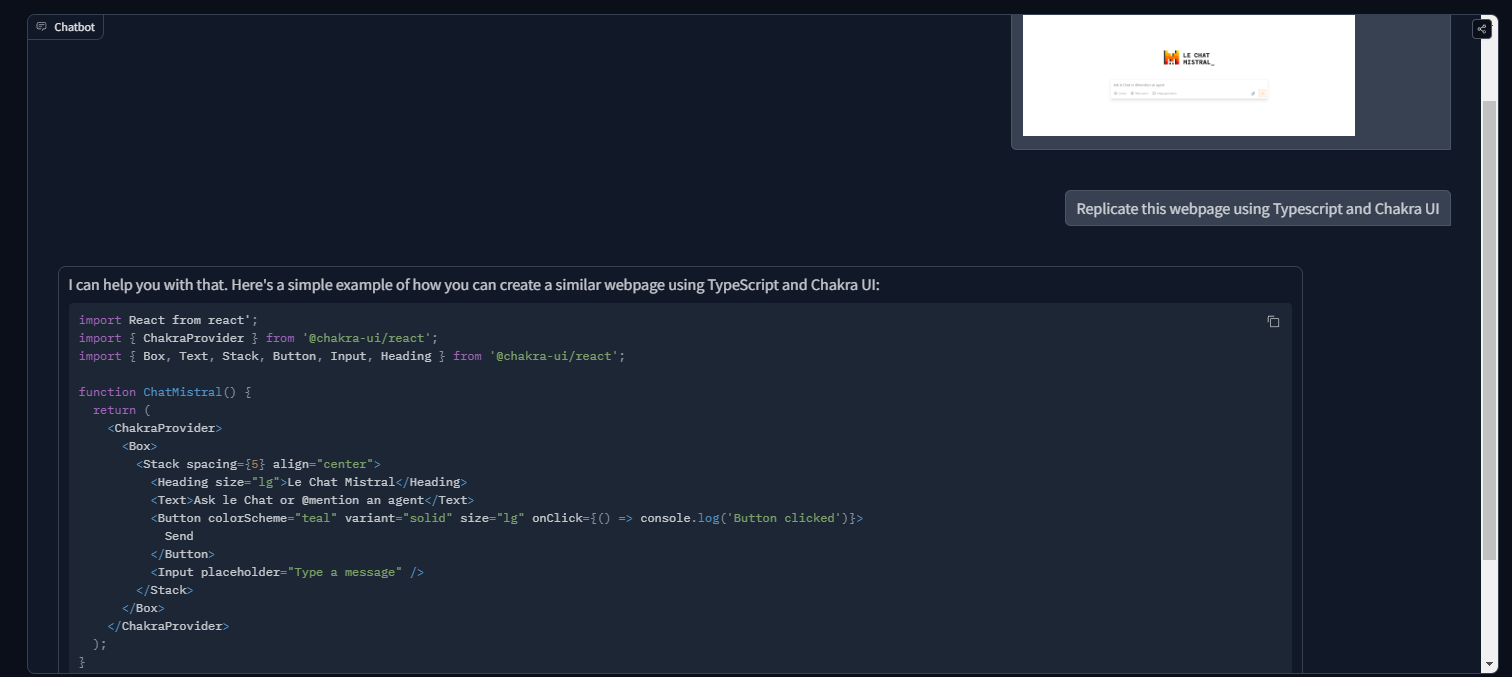The width and height of the screenshot is (1512, 677).
Task: Select the paperclip attachment icon in the thumbnail
Action: (1253, 93)
